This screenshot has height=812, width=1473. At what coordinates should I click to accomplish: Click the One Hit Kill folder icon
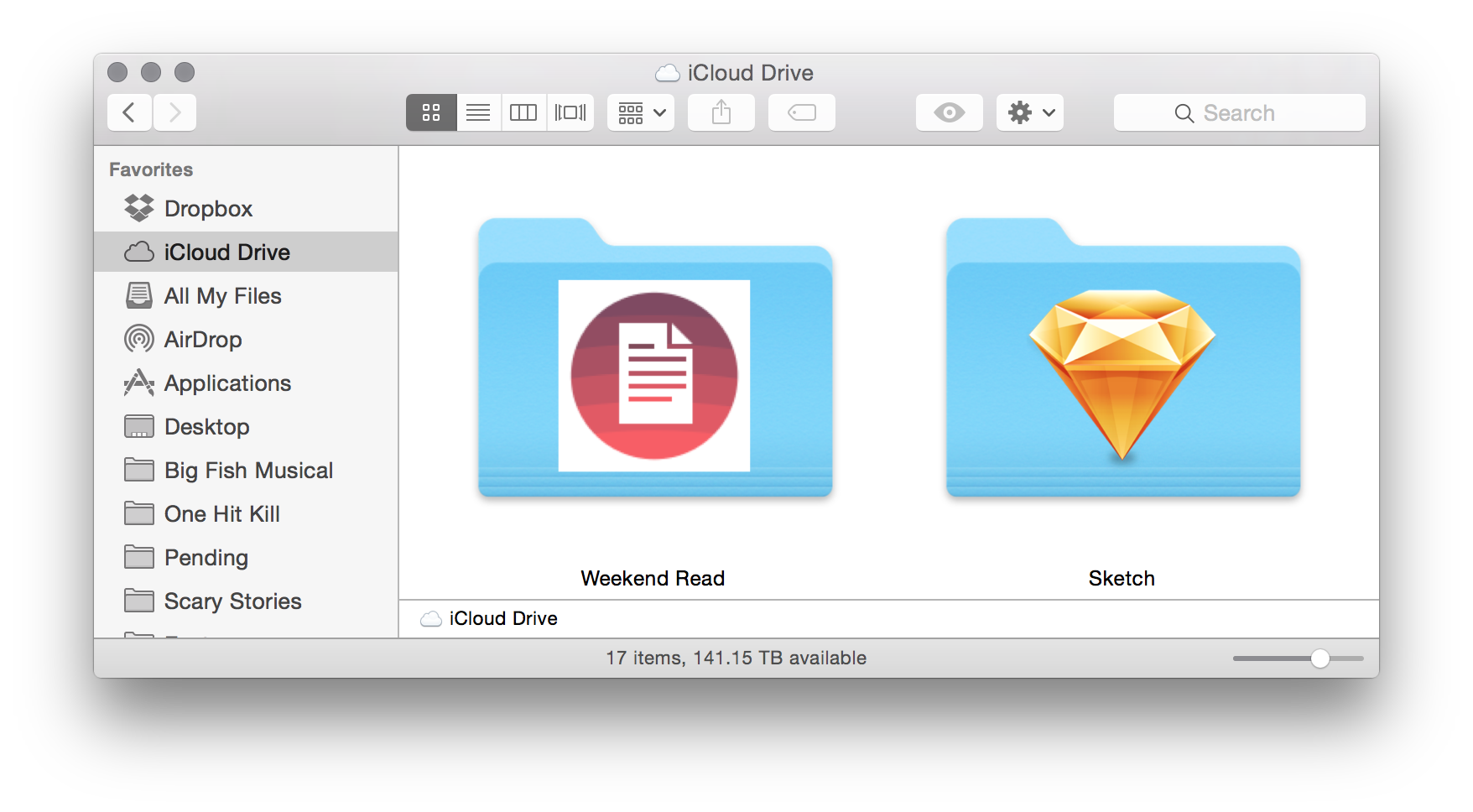(x=139, y=513)
